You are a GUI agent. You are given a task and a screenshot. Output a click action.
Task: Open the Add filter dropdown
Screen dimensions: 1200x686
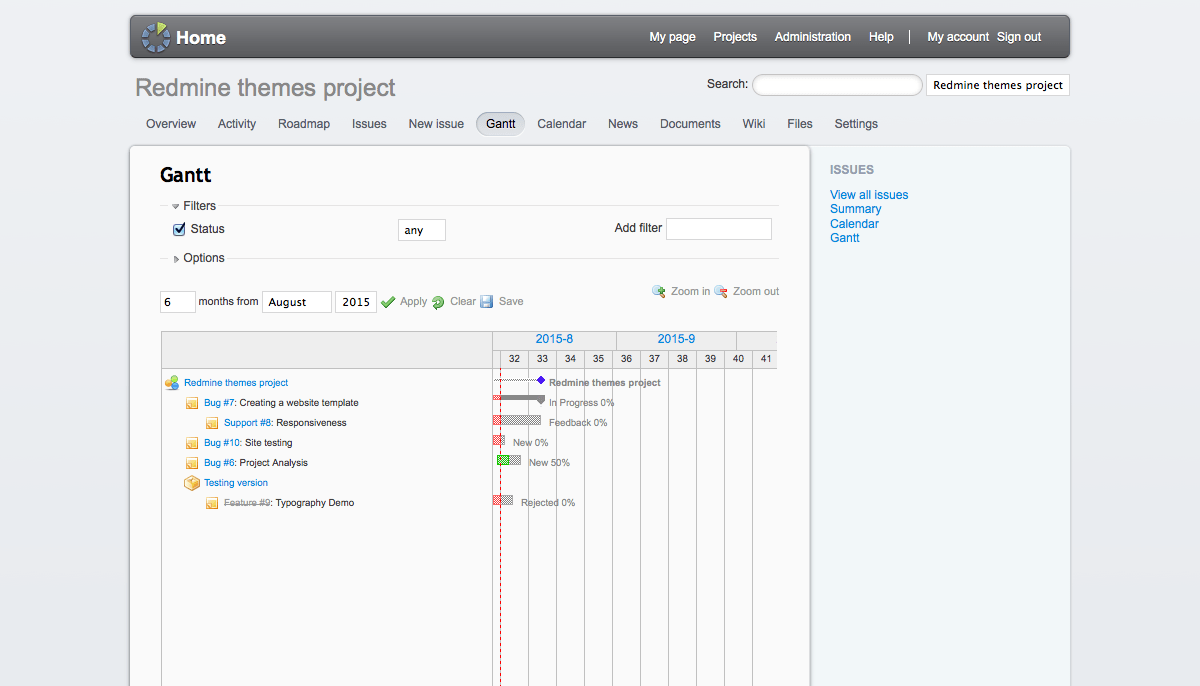point(719,229)
